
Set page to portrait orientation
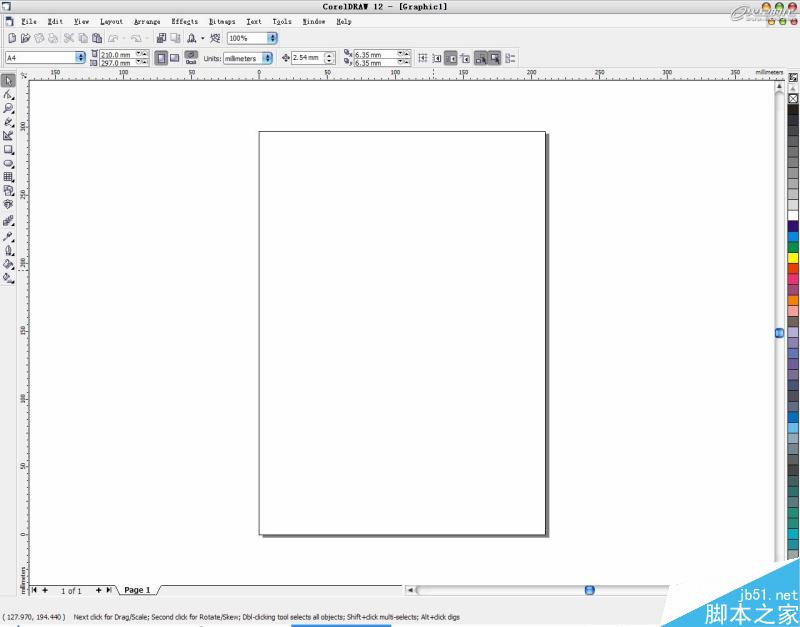coord(161,58)
